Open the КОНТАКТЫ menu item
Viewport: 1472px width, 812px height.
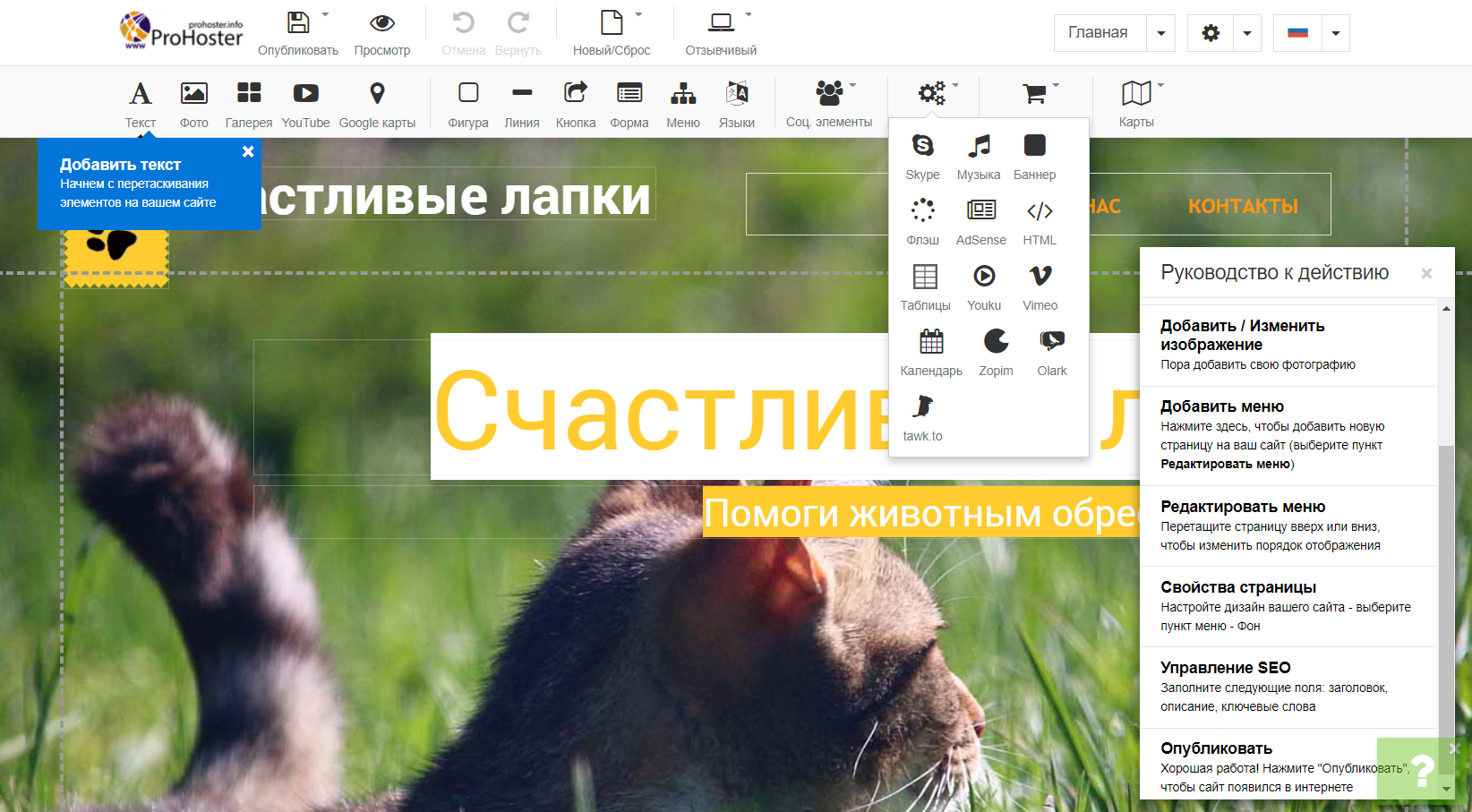1243,206
